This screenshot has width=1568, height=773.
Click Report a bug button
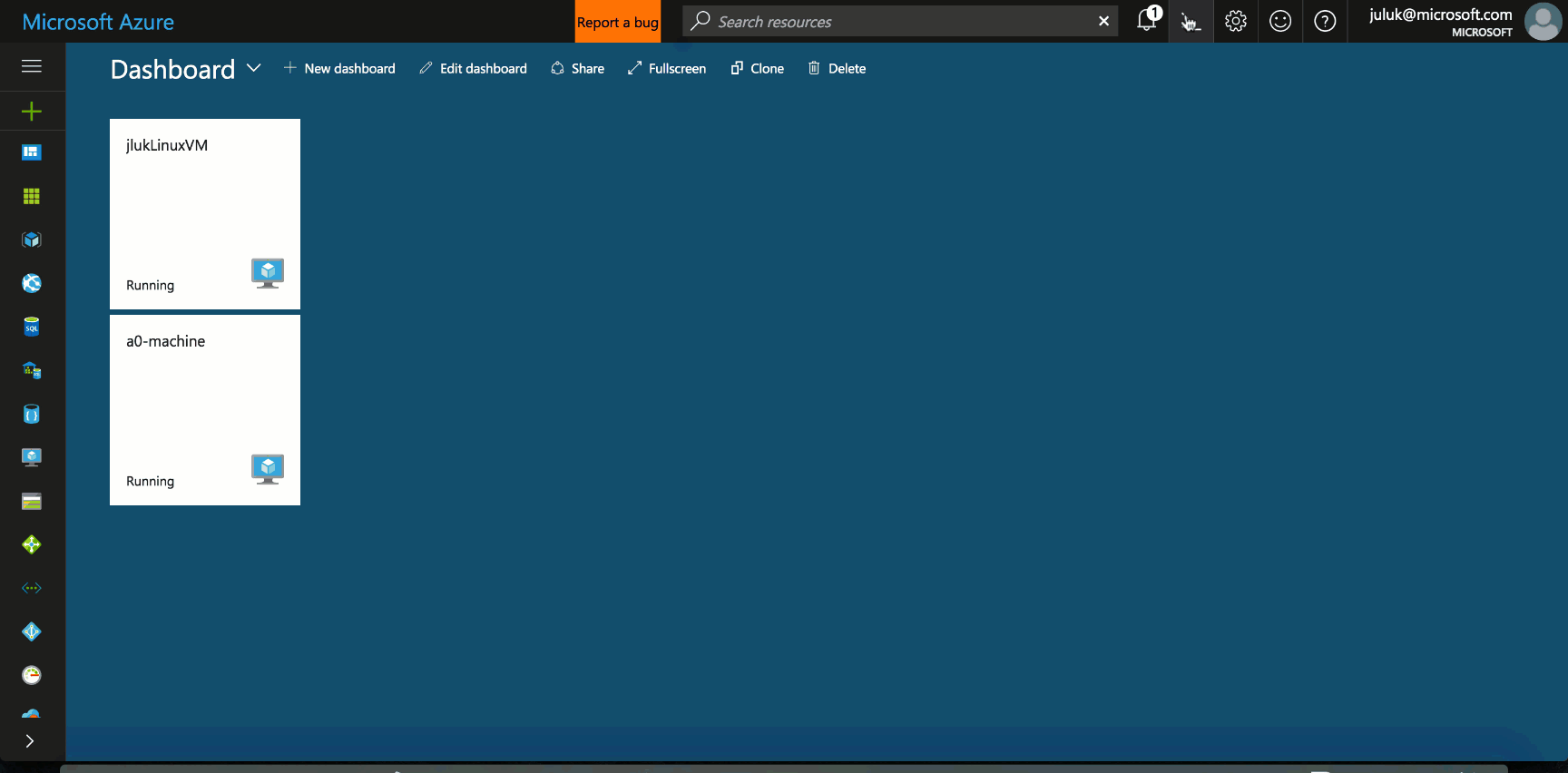(618, 22)
